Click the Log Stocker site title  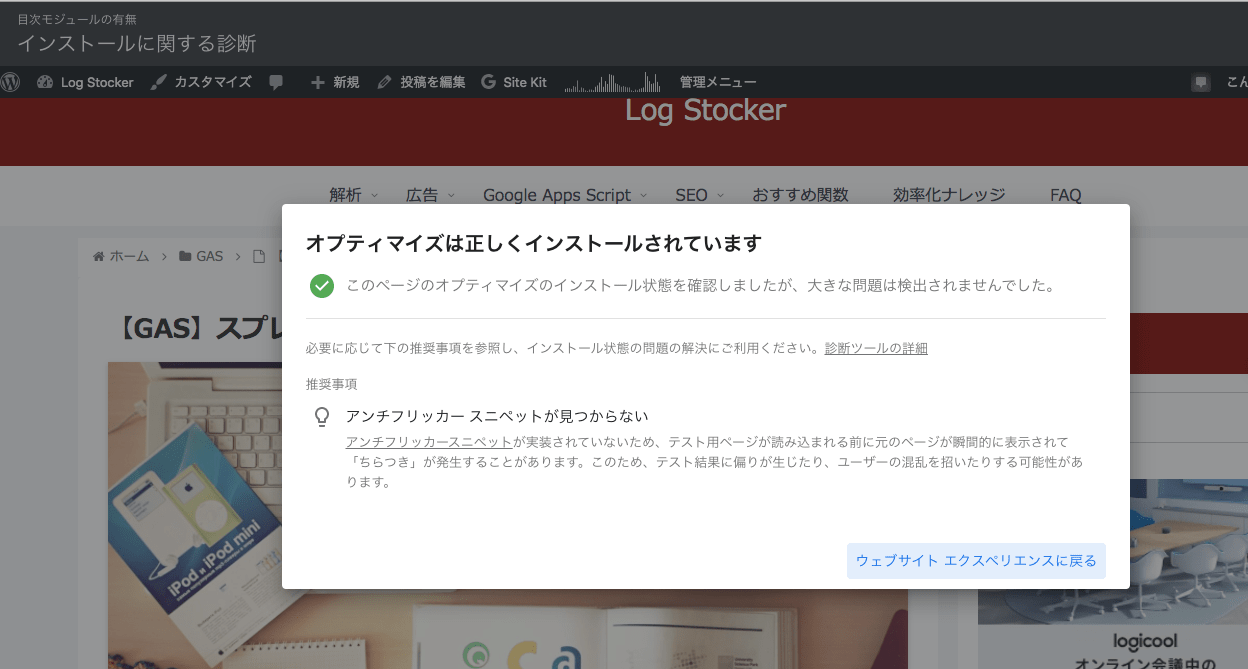(x=706, y=110)
